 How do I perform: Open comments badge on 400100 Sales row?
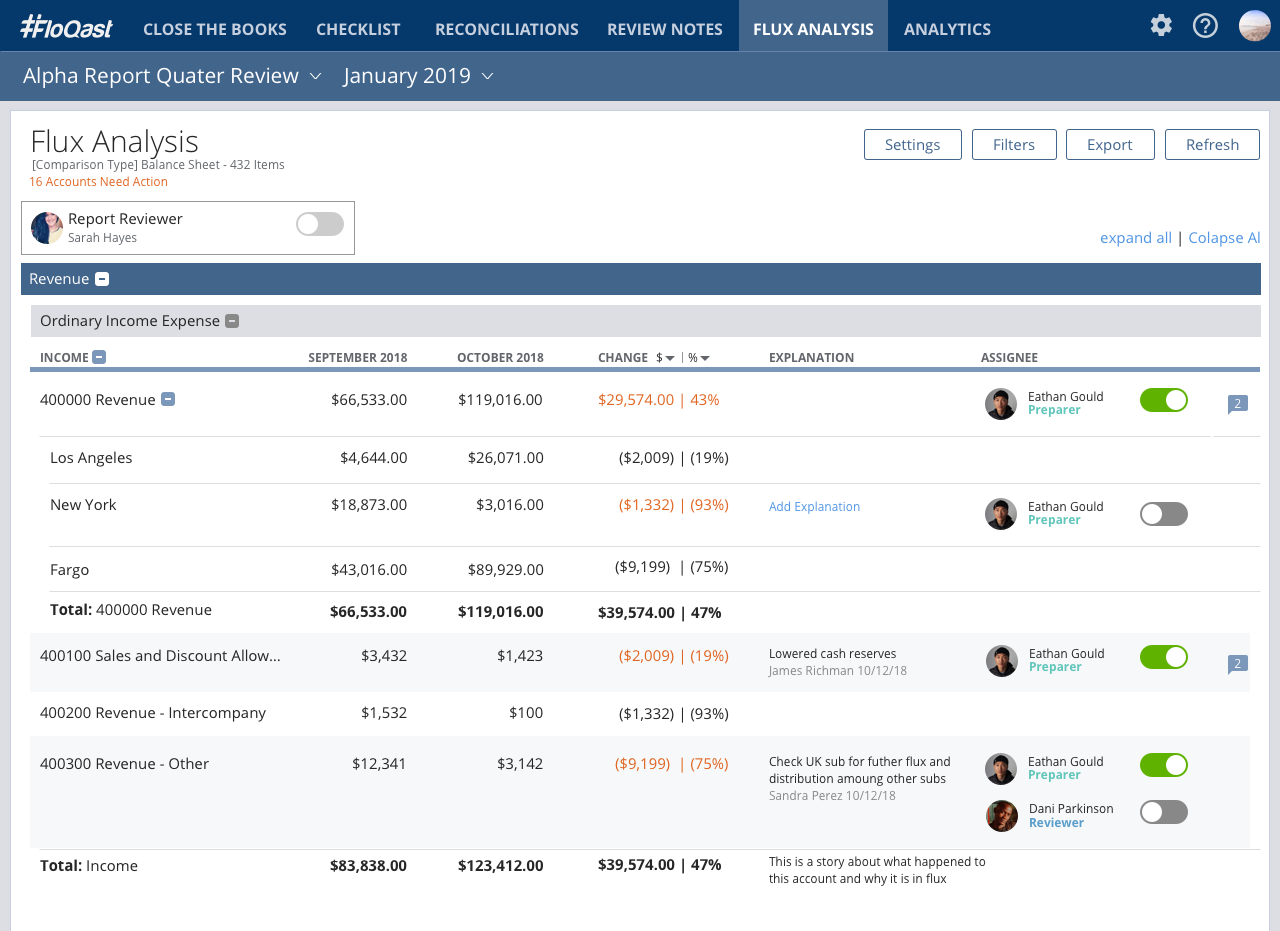click(x=1238, y=664)
